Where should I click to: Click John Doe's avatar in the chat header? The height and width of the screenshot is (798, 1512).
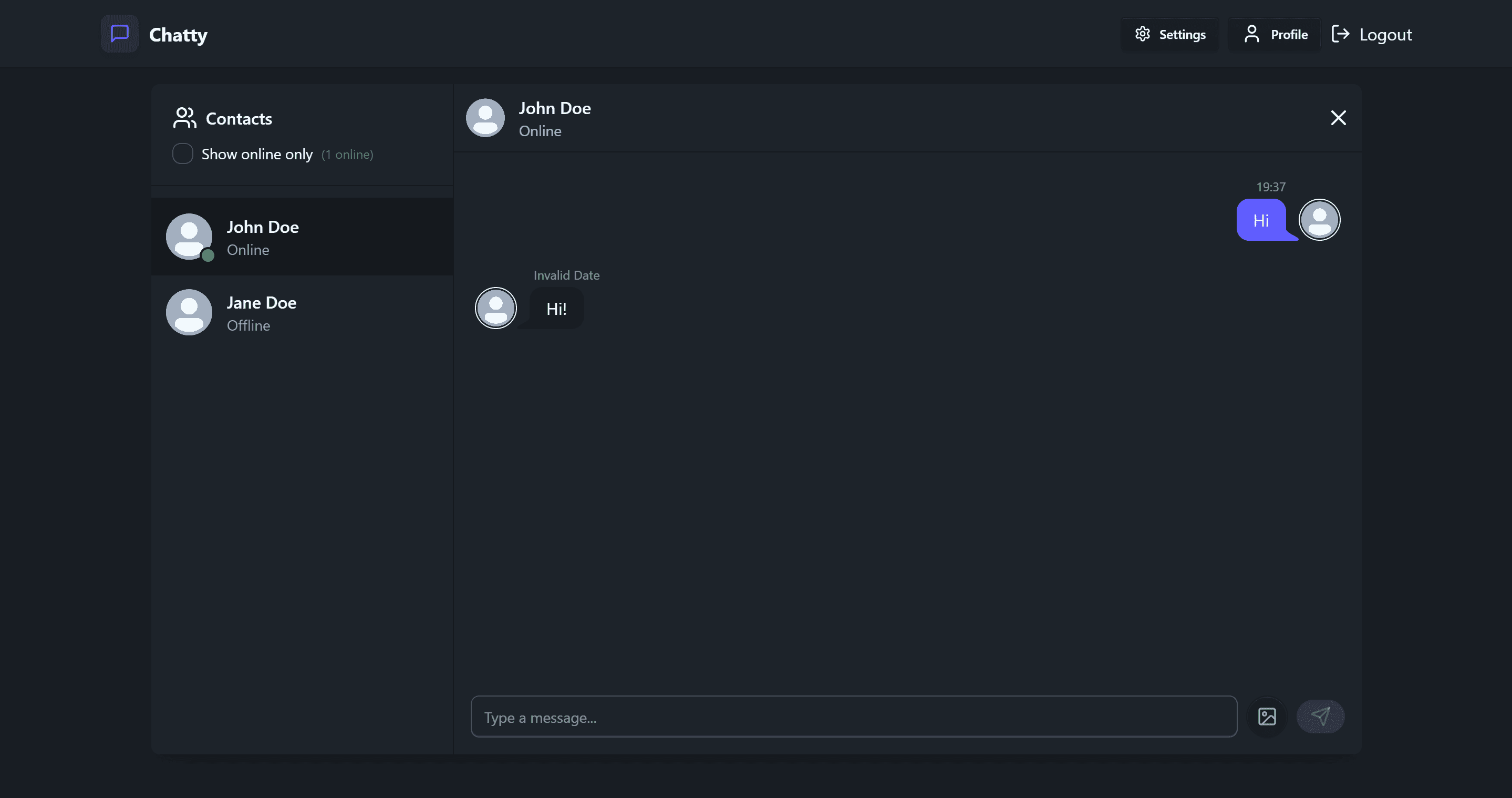pos(485,117)
